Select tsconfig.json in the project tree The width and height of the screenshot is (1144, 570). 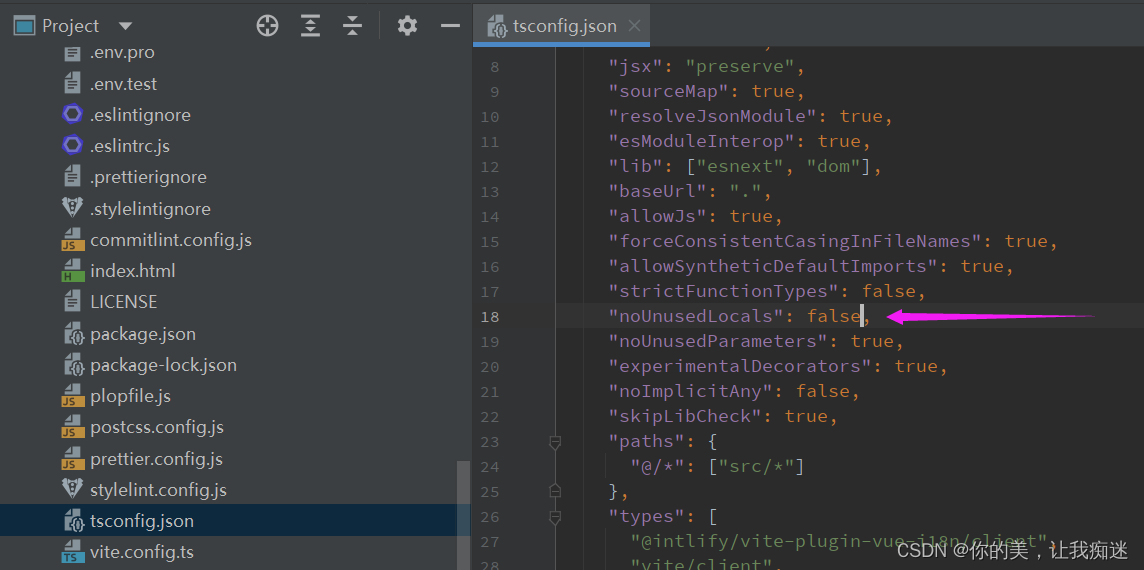coord(142,522)
